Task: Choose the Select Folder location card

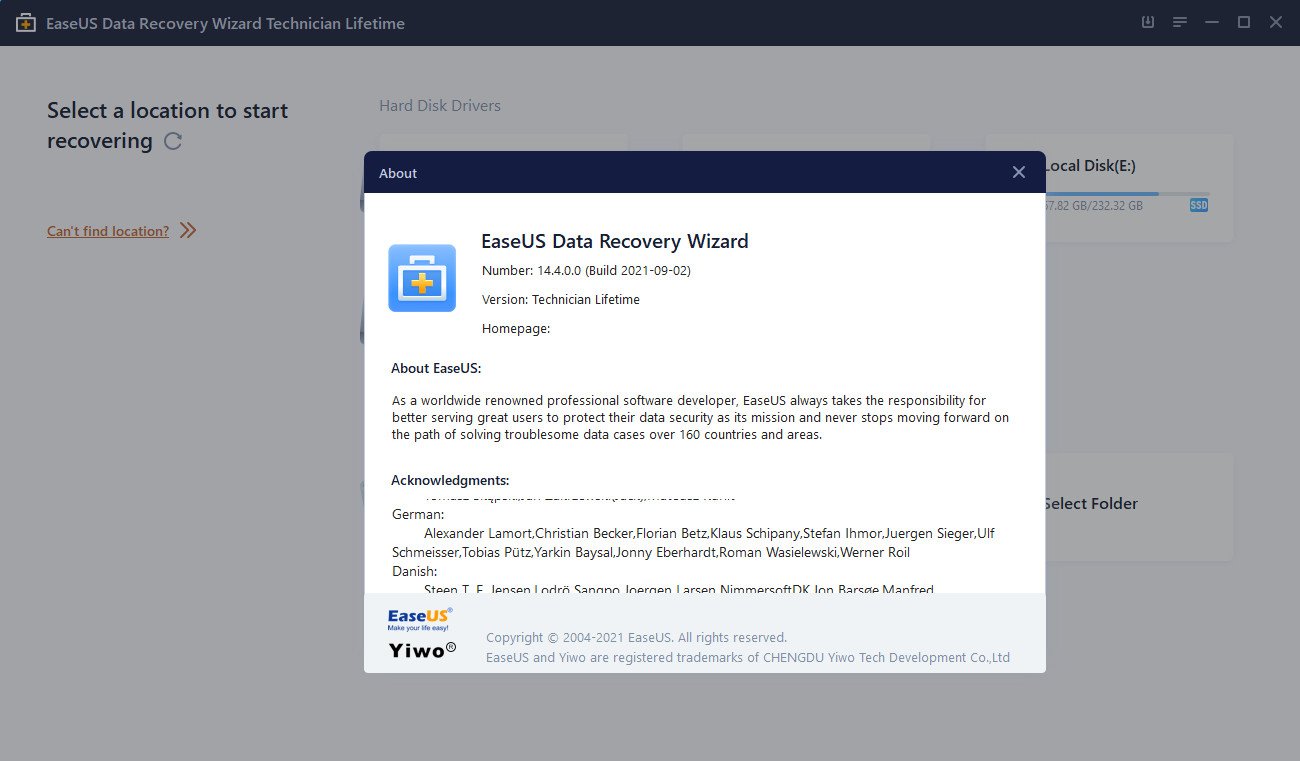Action: click(1139, 506)
